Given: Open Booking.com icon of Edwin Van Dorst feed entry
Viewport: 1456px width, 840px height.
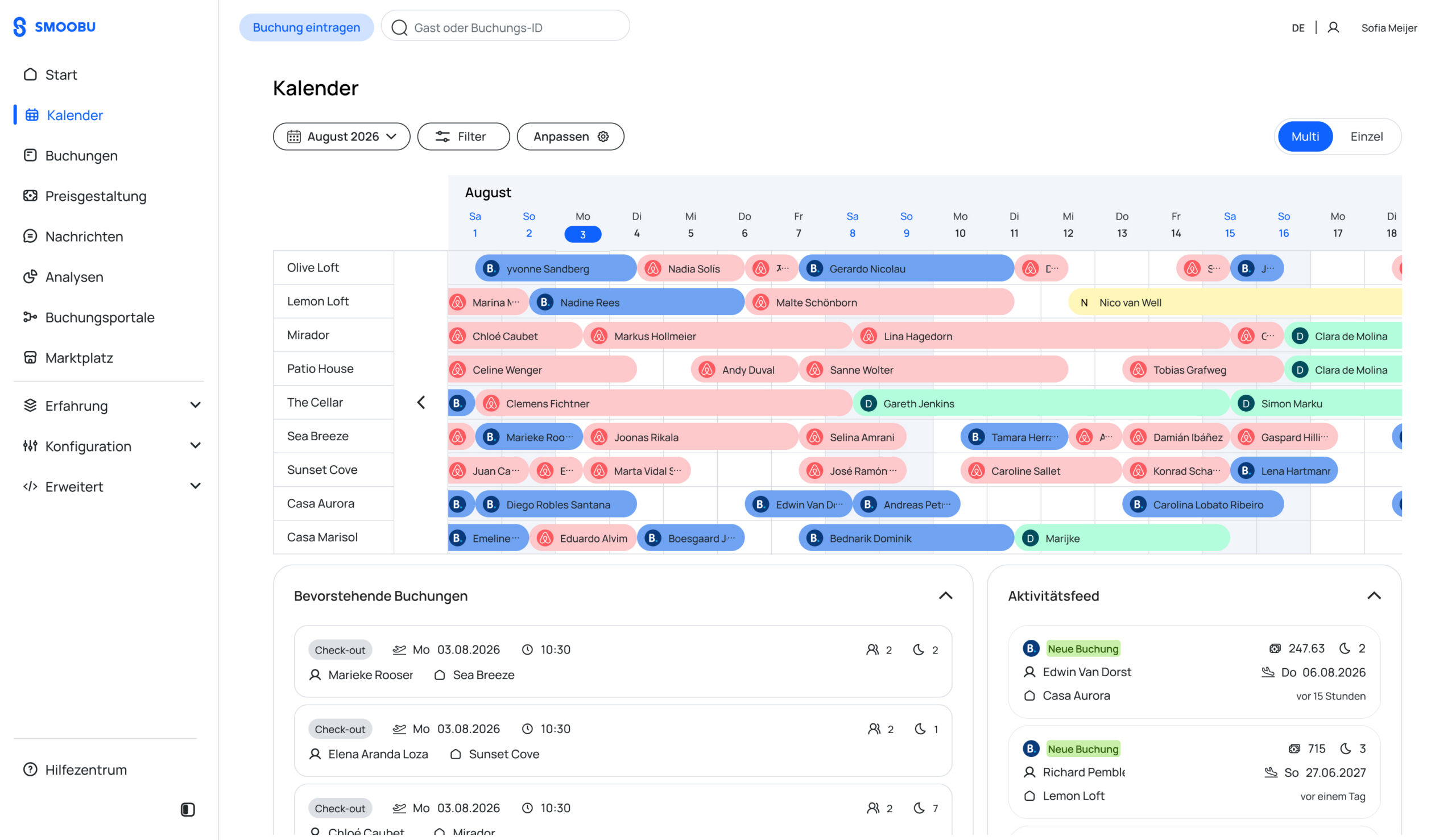Looking at the screenshot, I should (1031, 648).
